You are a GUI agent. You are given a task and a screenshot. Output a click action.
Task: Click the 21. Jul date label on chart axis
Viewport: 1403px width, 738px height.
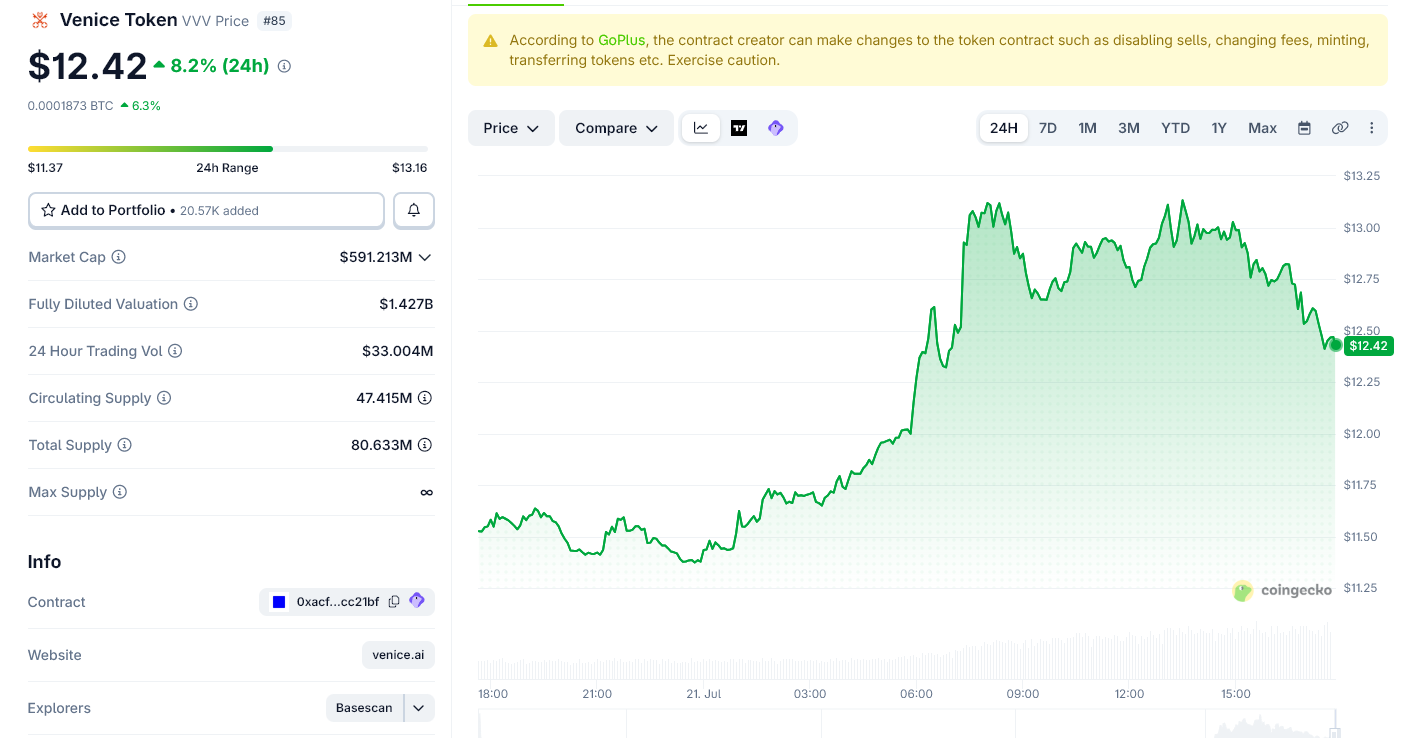[x=703, y=694]
